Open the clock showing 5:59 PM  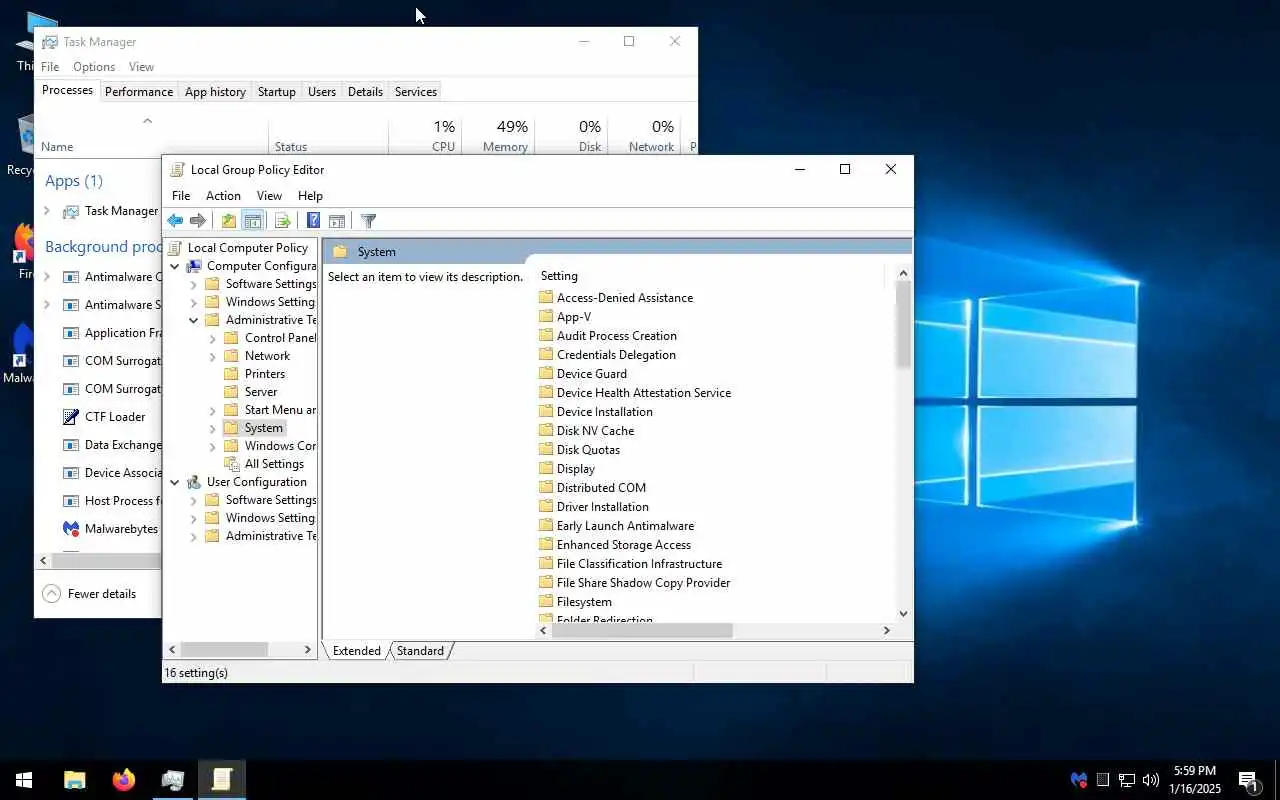(x=1197, y=780)
